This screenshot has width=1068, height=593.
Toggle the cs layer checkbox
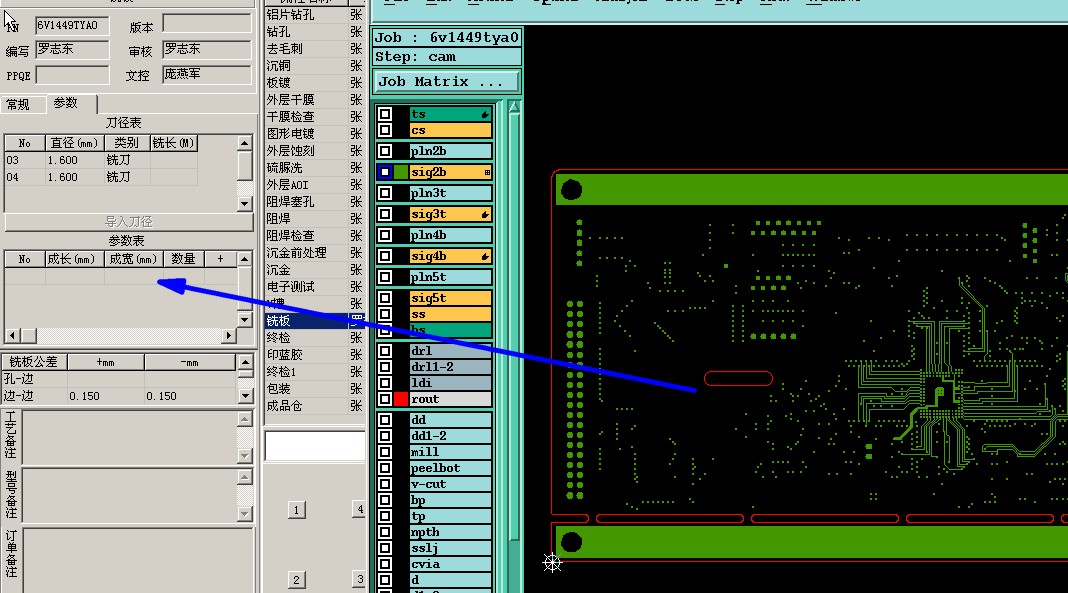pos(385,130)
